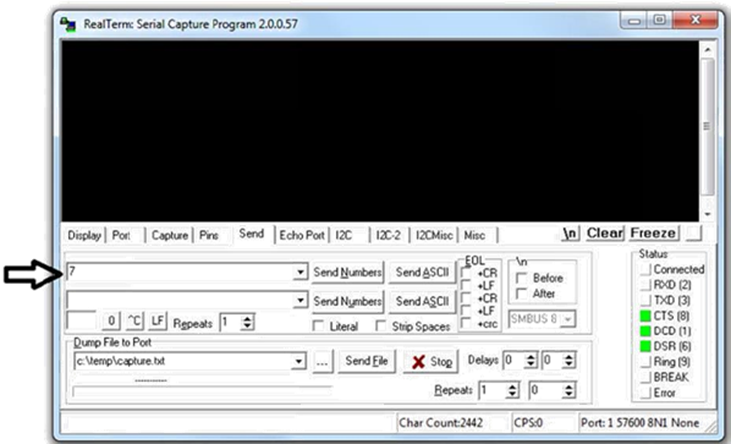Switch to the Echo Port tab
Screen dimensions: 731x444
click(x=302, y=235)
